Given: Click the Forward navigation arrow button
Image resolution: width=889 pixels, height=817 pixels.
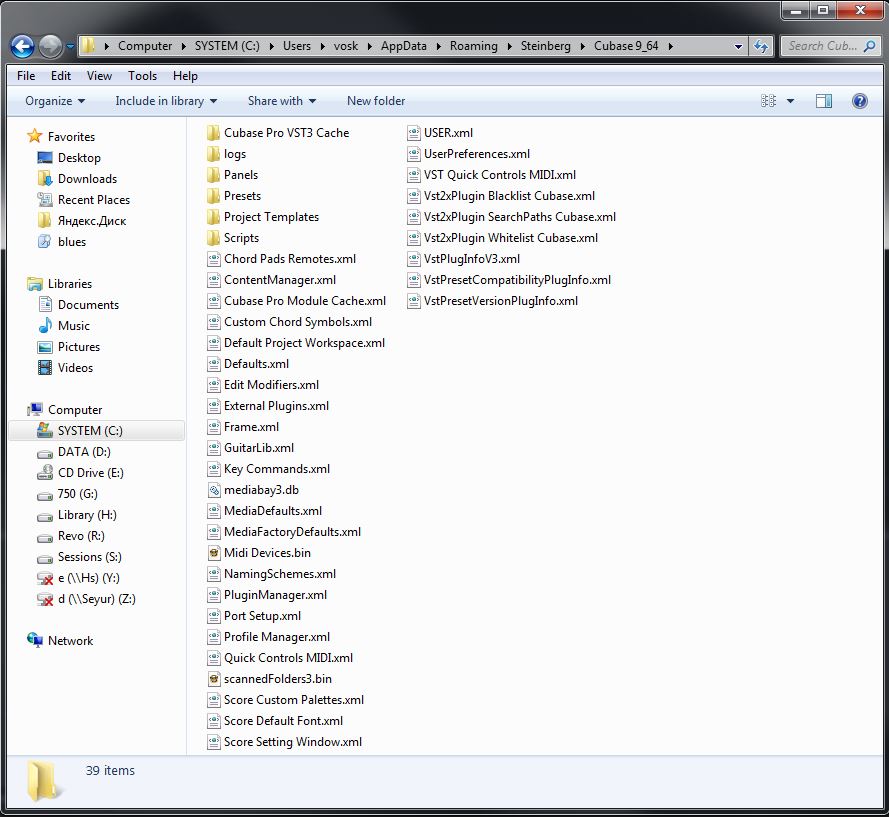Looking at the screenshot, I should pyautogui.click(x=50, y=46).
